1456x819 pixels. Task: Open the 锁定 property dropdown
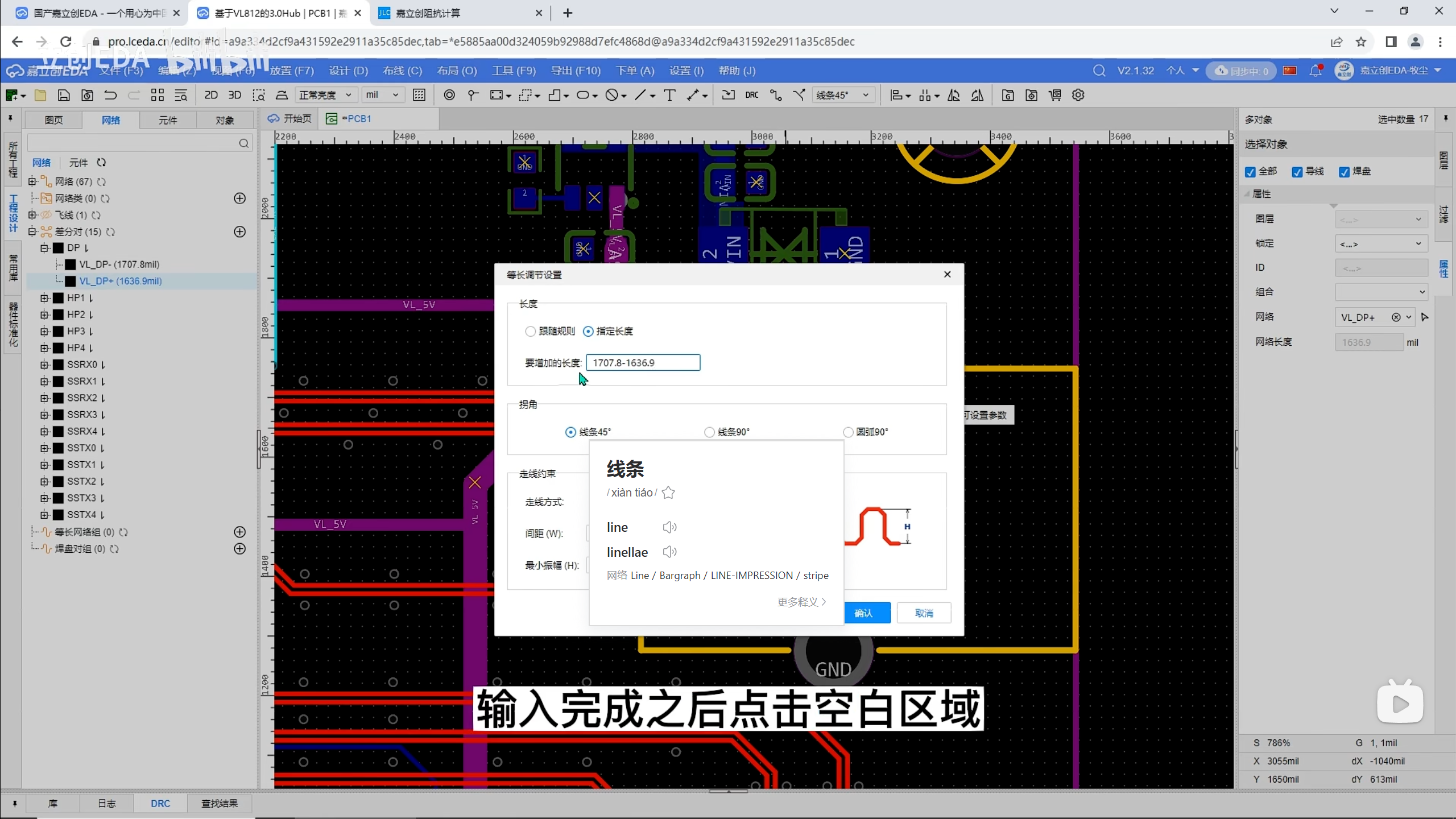[1380, 243]
